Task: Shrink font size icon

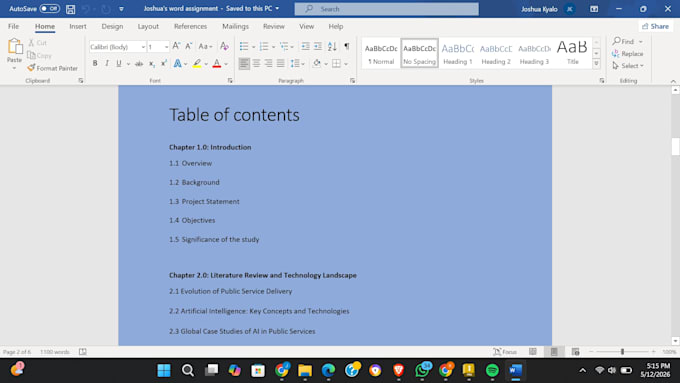Action: click(189, 46)
